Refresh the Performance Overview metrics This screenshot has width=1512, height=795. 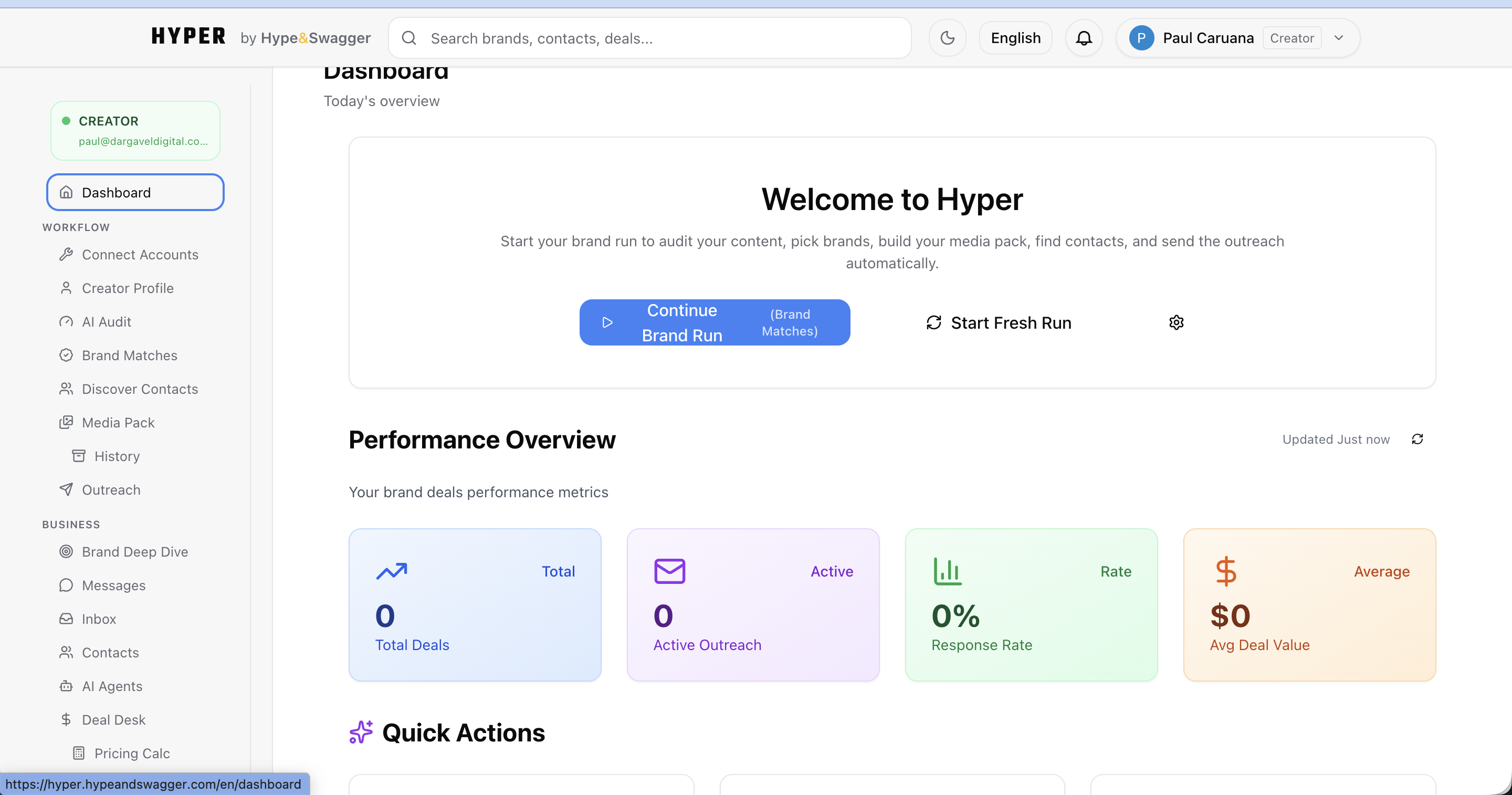click(1418, 439)
